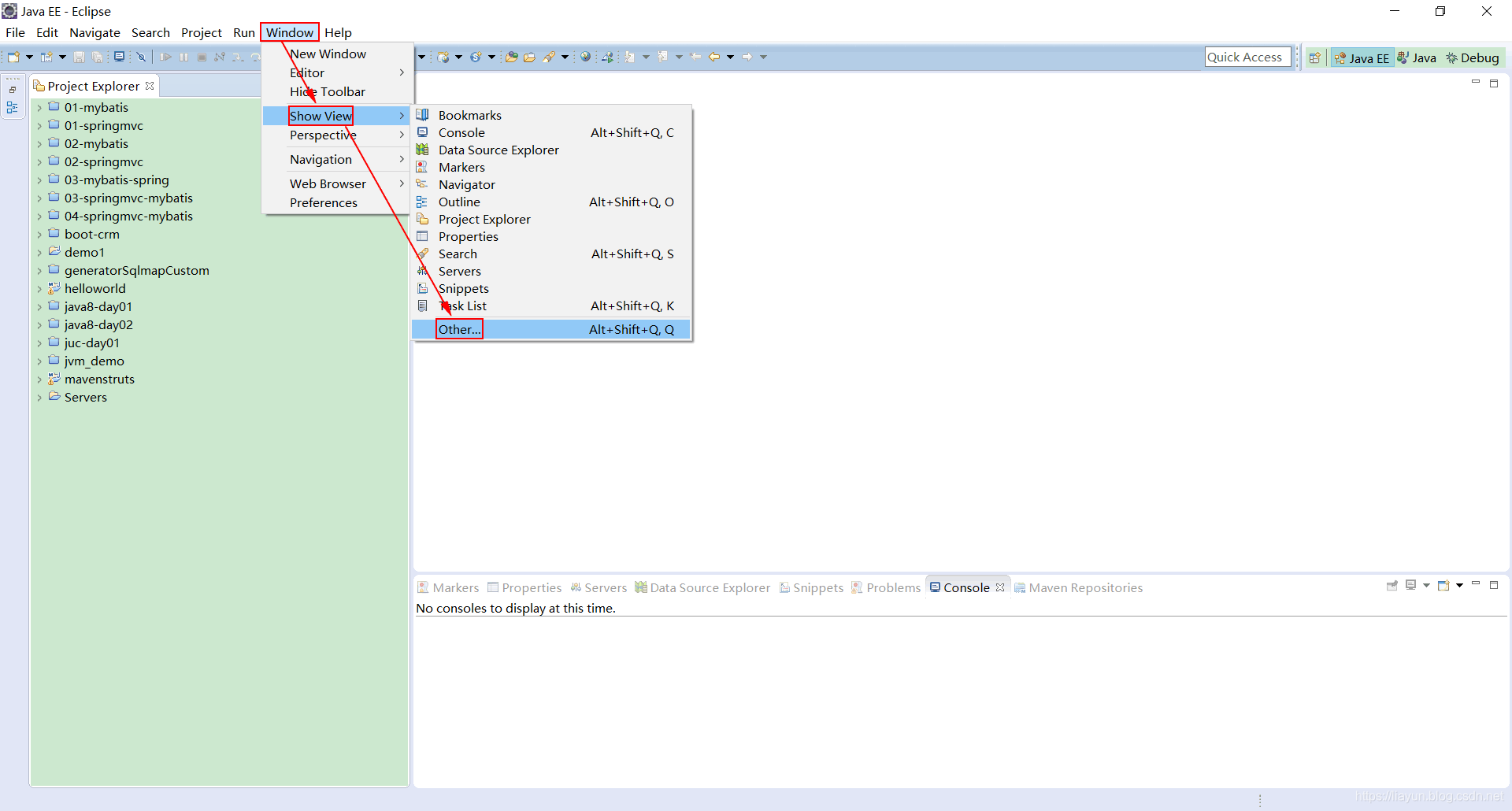
Task: Close the Project Explorer tab
Action: tap(150, 86)
